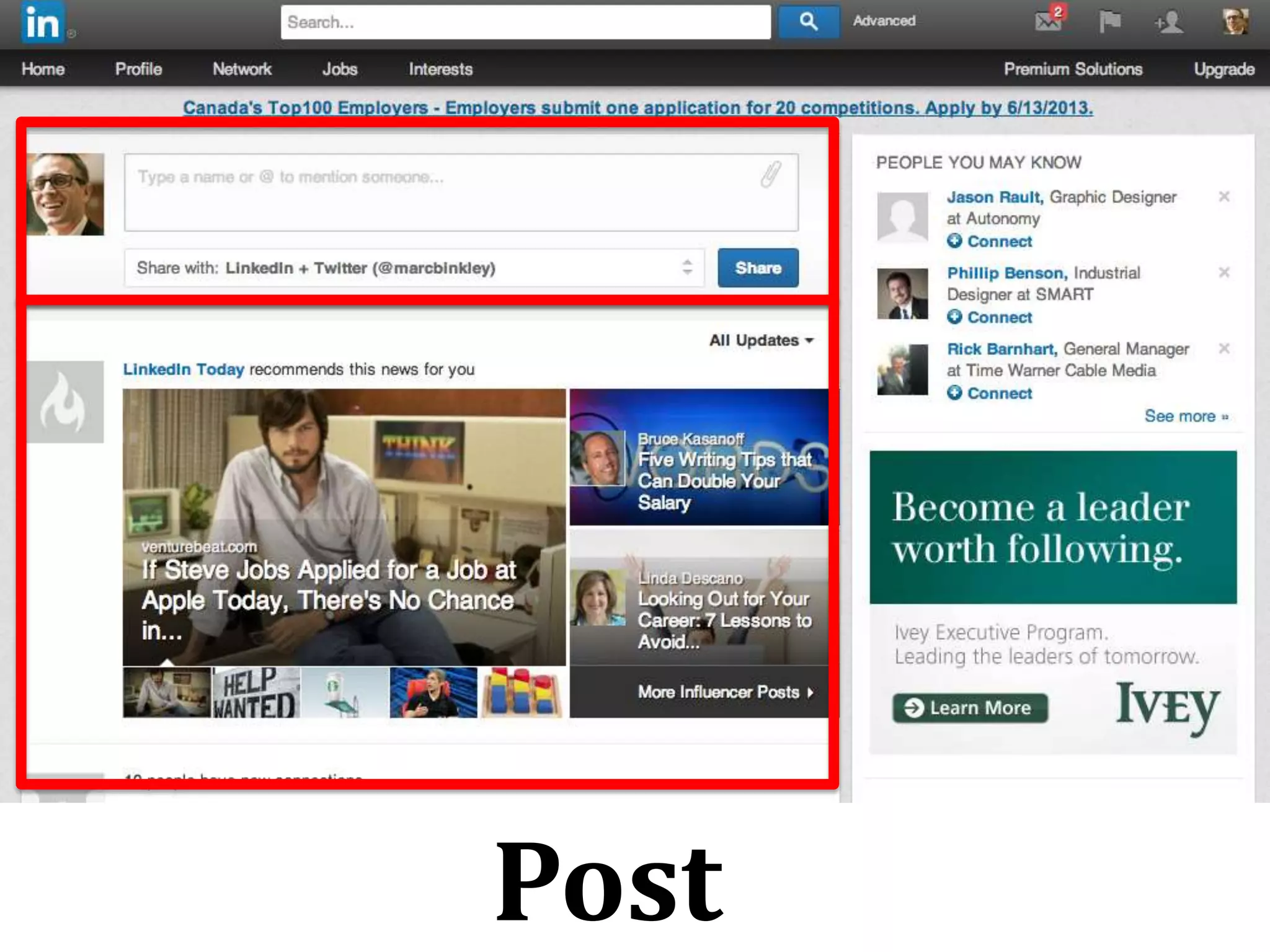1270x952 pixels.
Task: Open Canada's Top100 Employers ad link
Action: coord(637,108)
